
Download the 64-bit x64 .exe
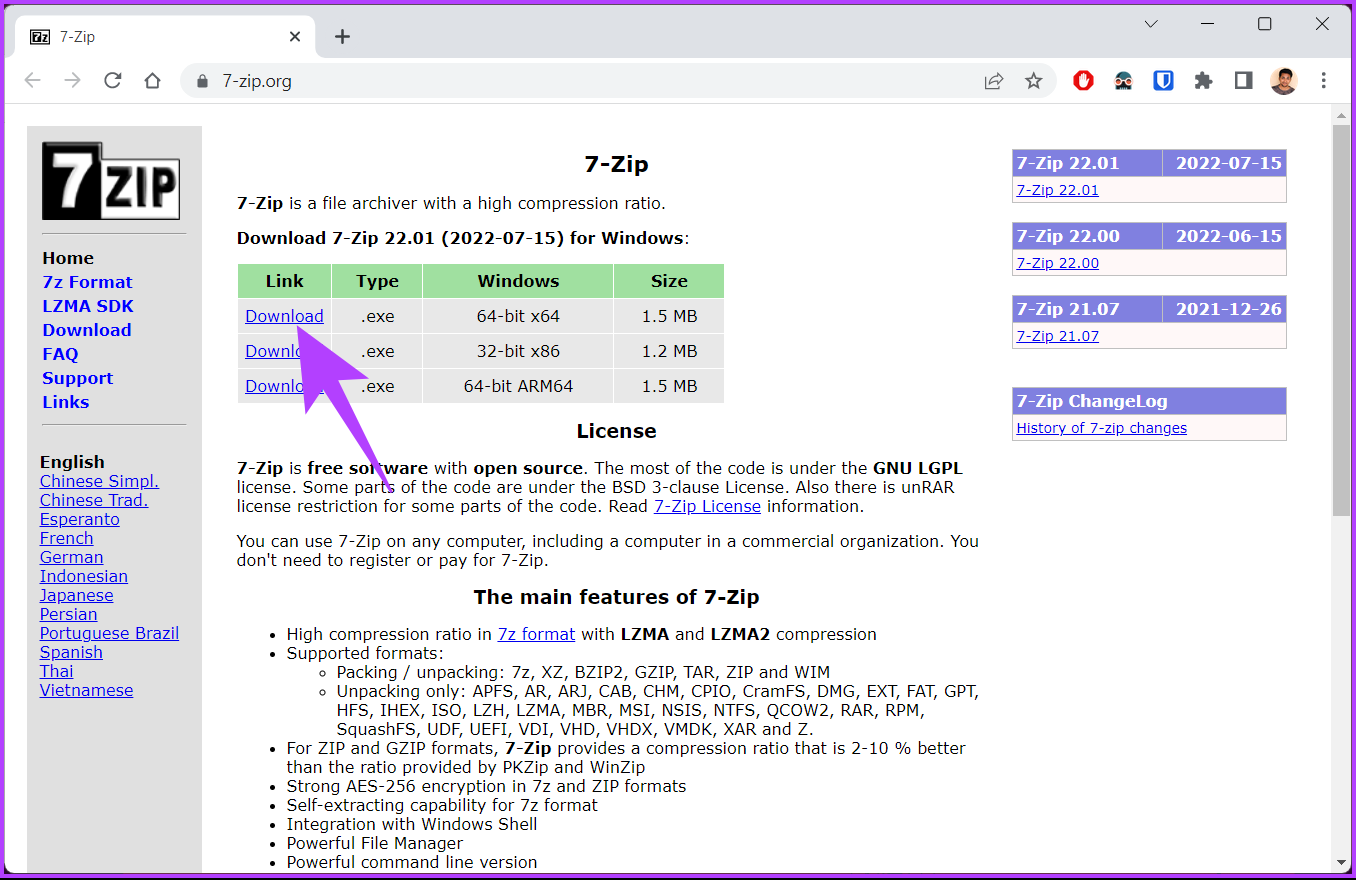coord(284,316)
